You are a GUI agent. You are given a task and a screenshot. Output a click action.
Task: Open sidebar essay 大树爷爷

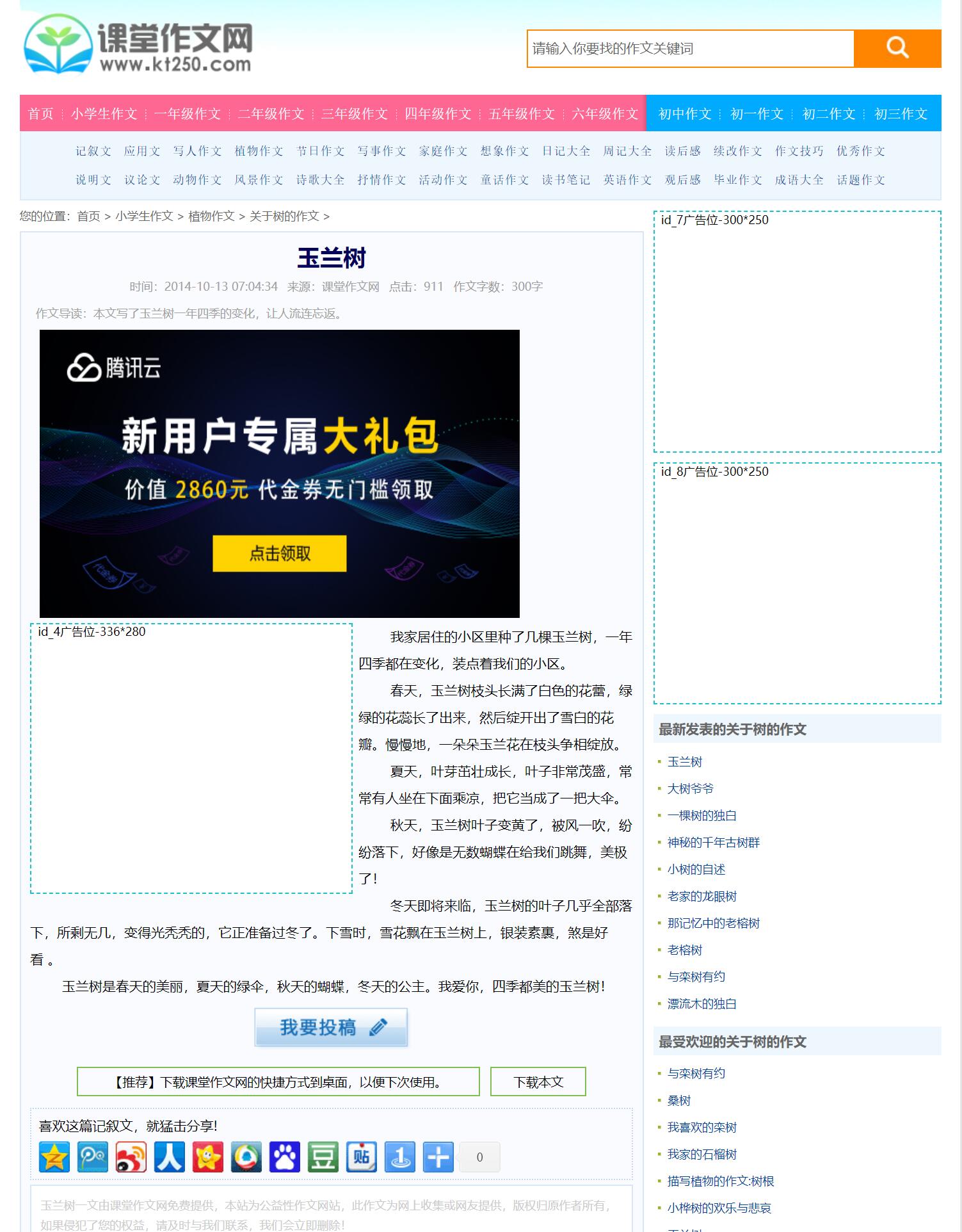691,789
